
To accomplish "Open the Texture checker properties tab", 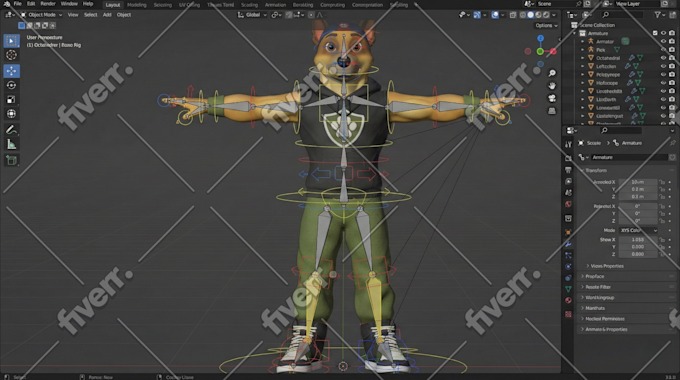I will [569, 314].
